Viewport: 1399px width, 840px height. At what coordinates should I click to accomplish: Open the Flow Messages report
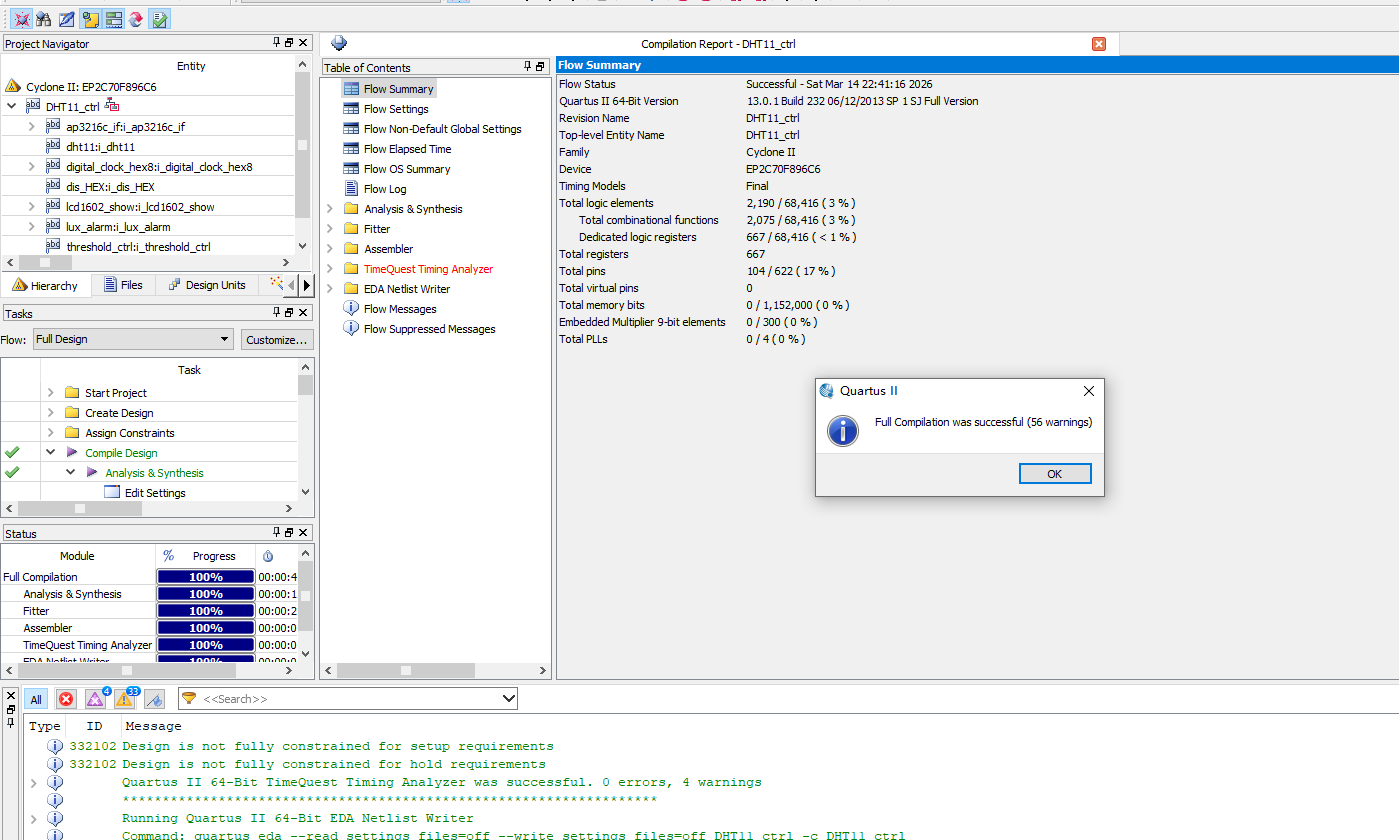(x=400, y=309)
